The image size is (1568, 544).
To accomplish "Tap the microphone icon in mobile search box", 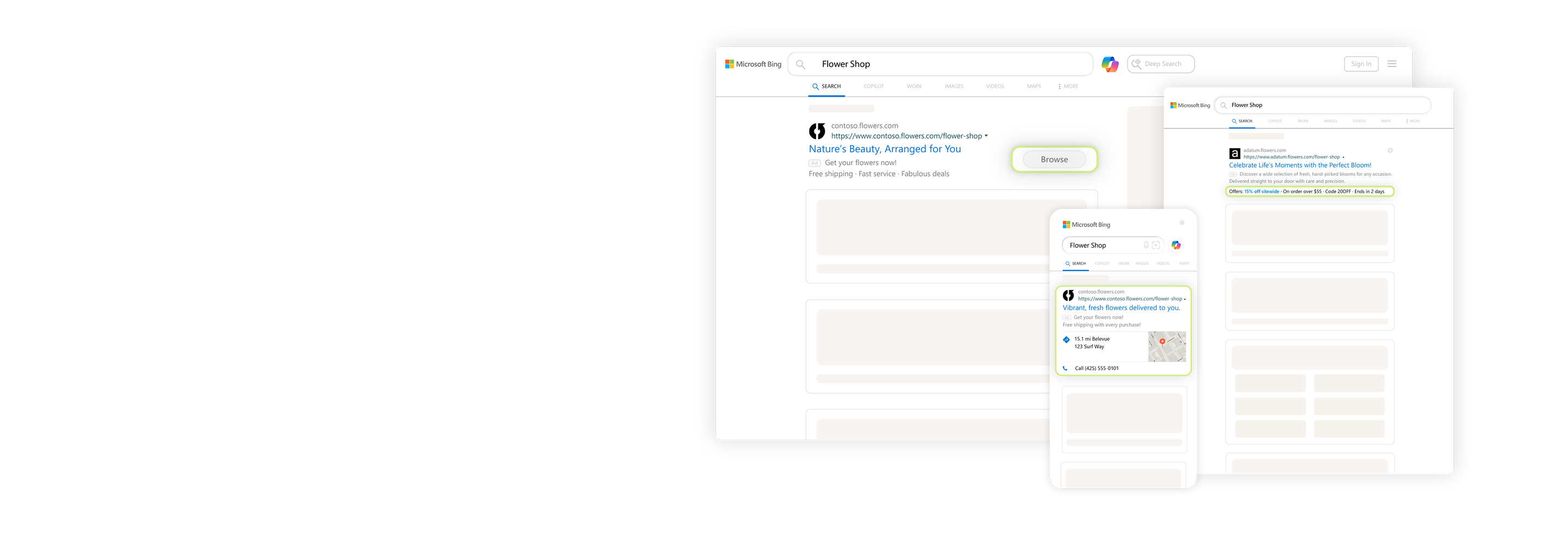I will tap(1146, 245).
